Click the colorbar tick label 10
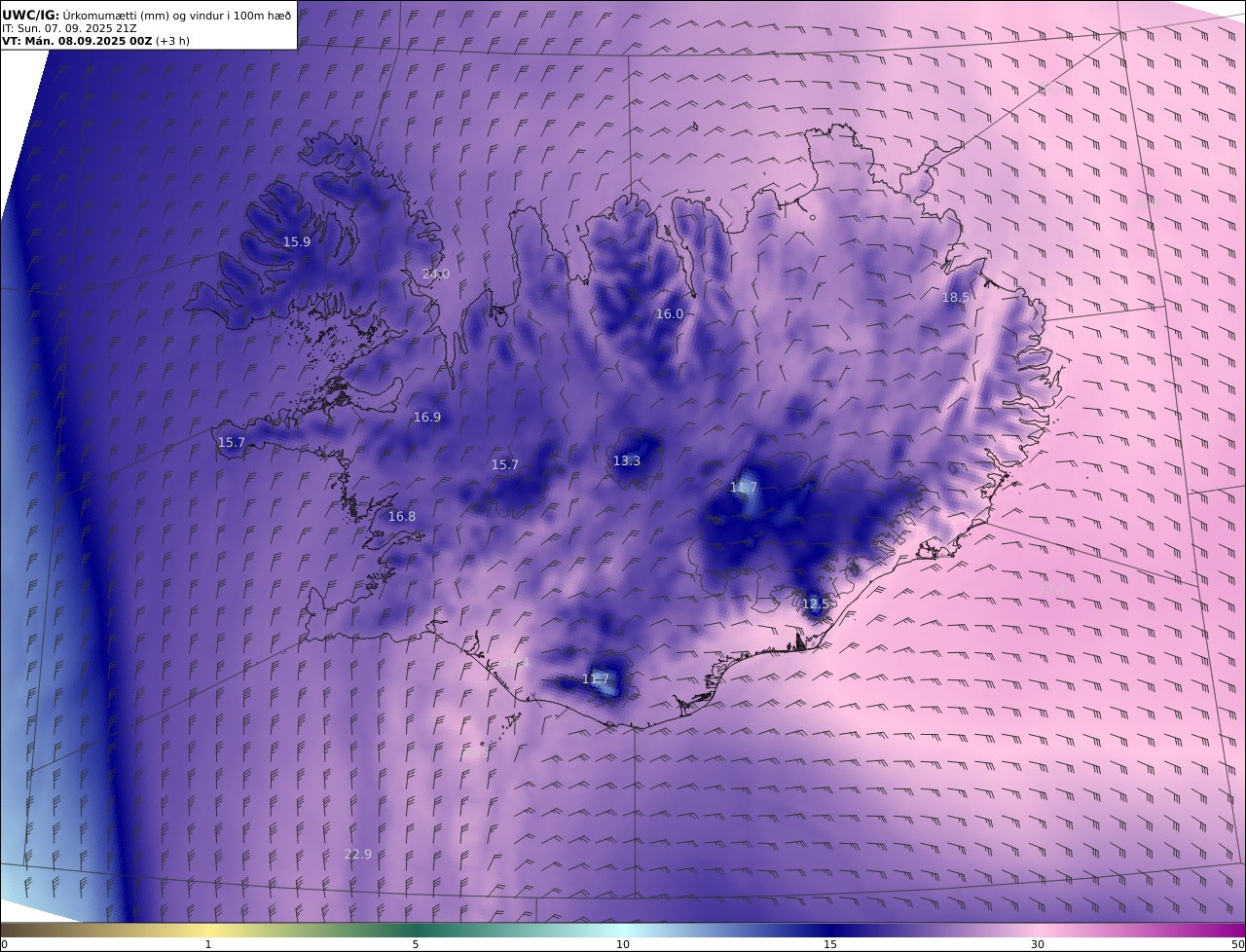 (623, 944)
